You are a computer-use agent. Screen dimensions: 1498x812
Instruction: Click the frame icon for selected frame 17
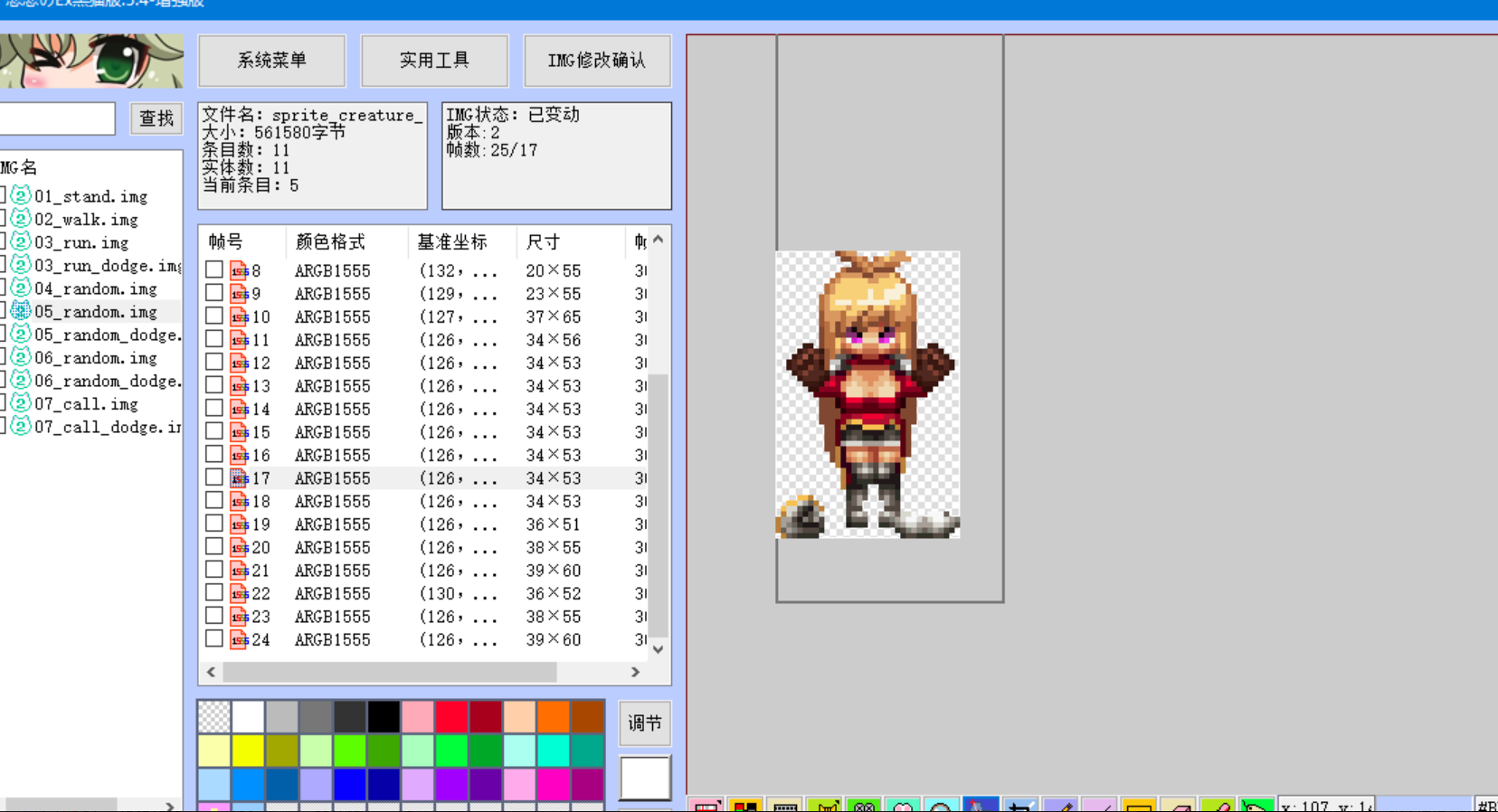[x=239, y=477]
